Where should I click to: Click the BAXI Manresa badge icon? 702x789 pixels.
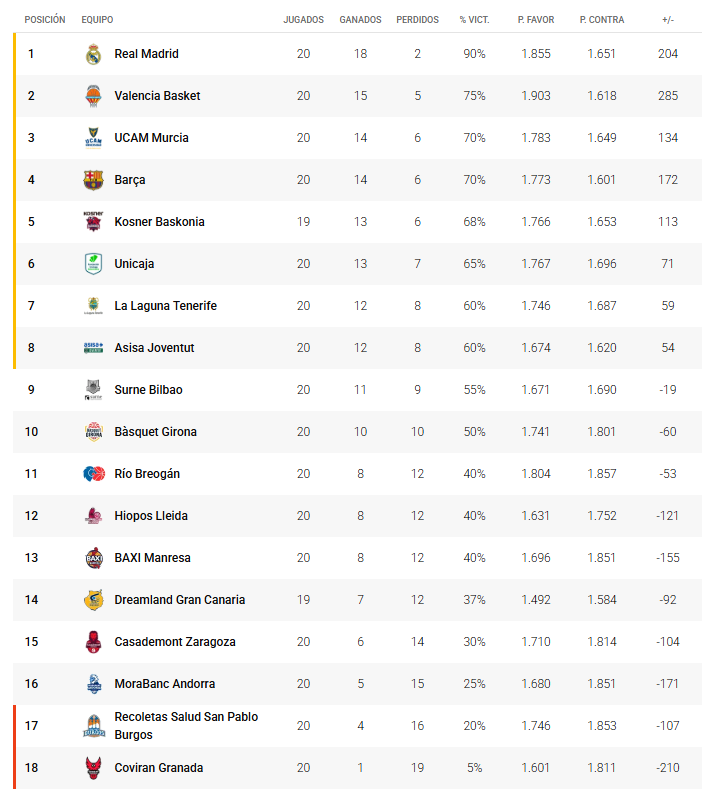coord(93,558)
